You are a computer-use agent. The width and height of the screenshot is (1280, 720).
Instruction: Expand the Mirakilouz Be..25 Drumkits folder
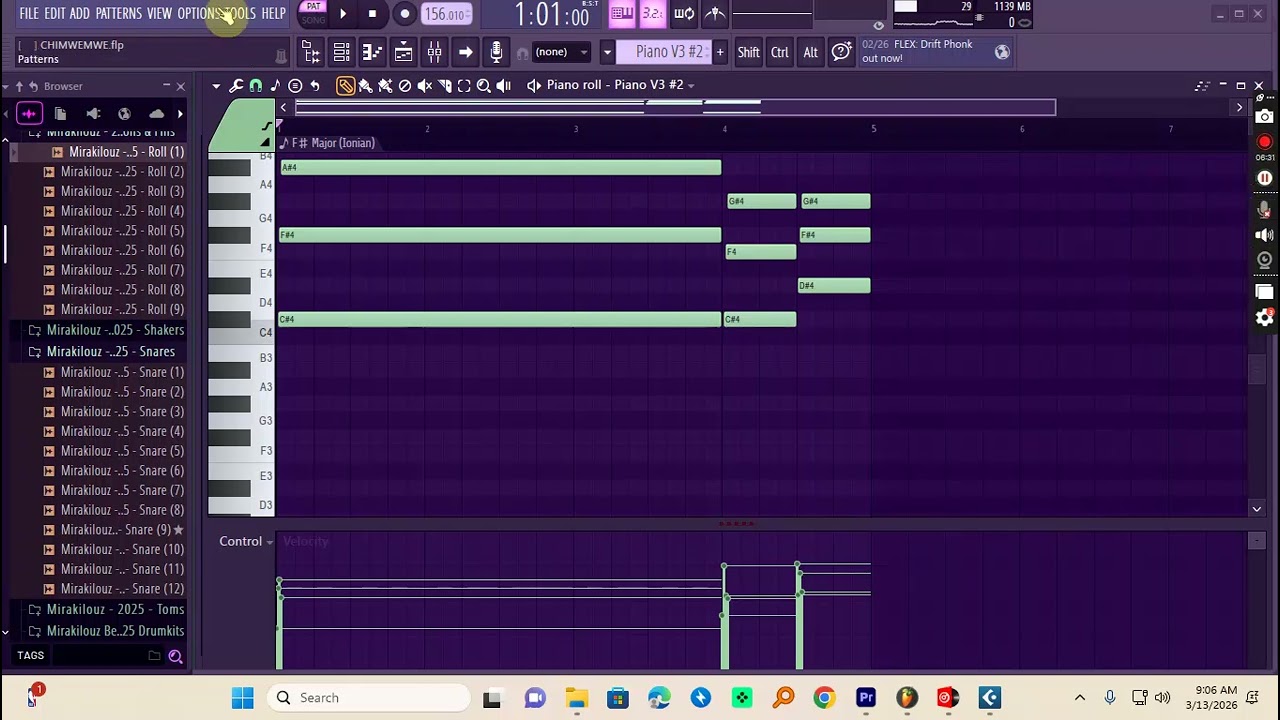tap(106, 631)
